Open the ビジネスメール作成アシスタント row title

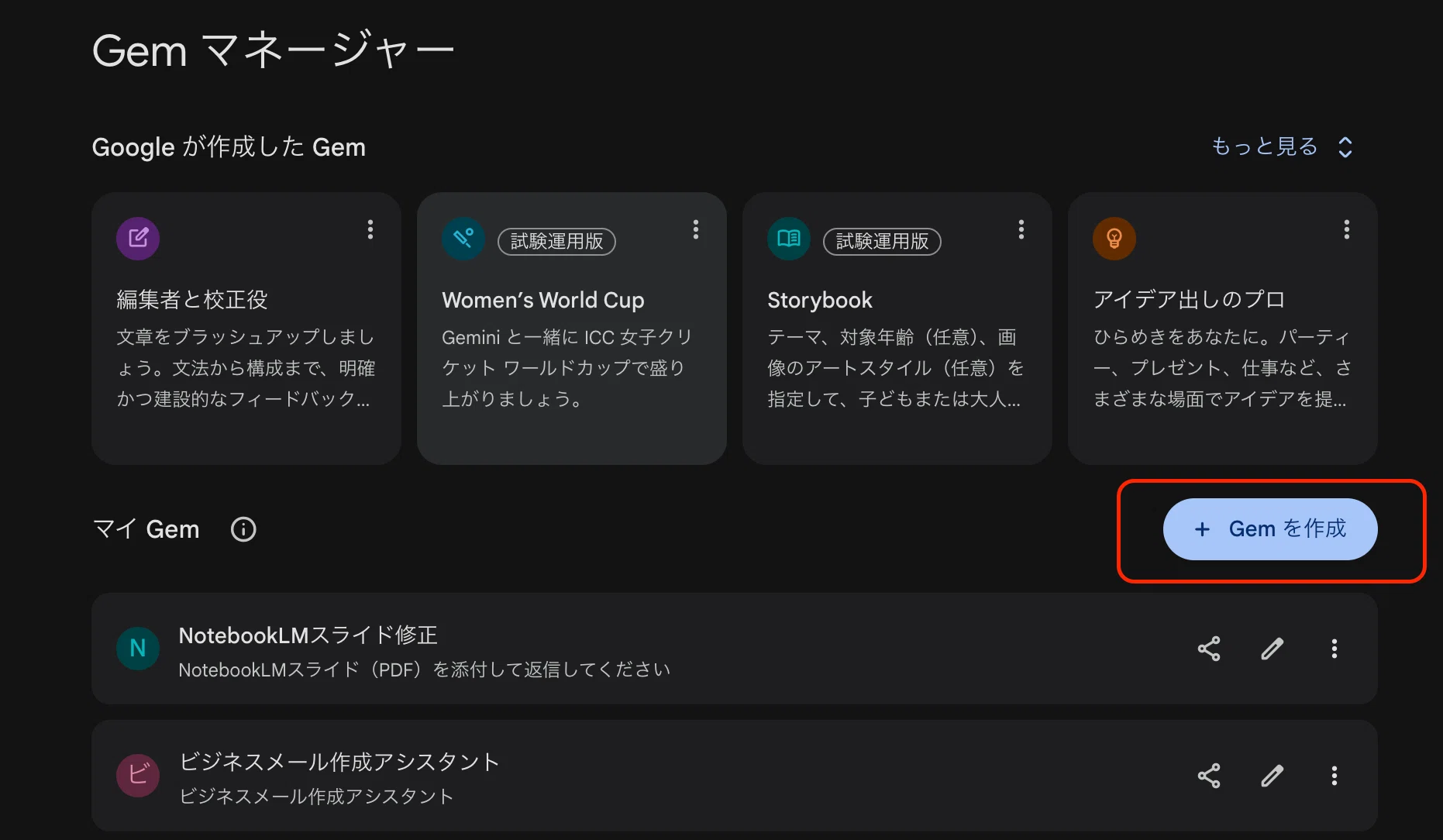(x=339, y=763)
